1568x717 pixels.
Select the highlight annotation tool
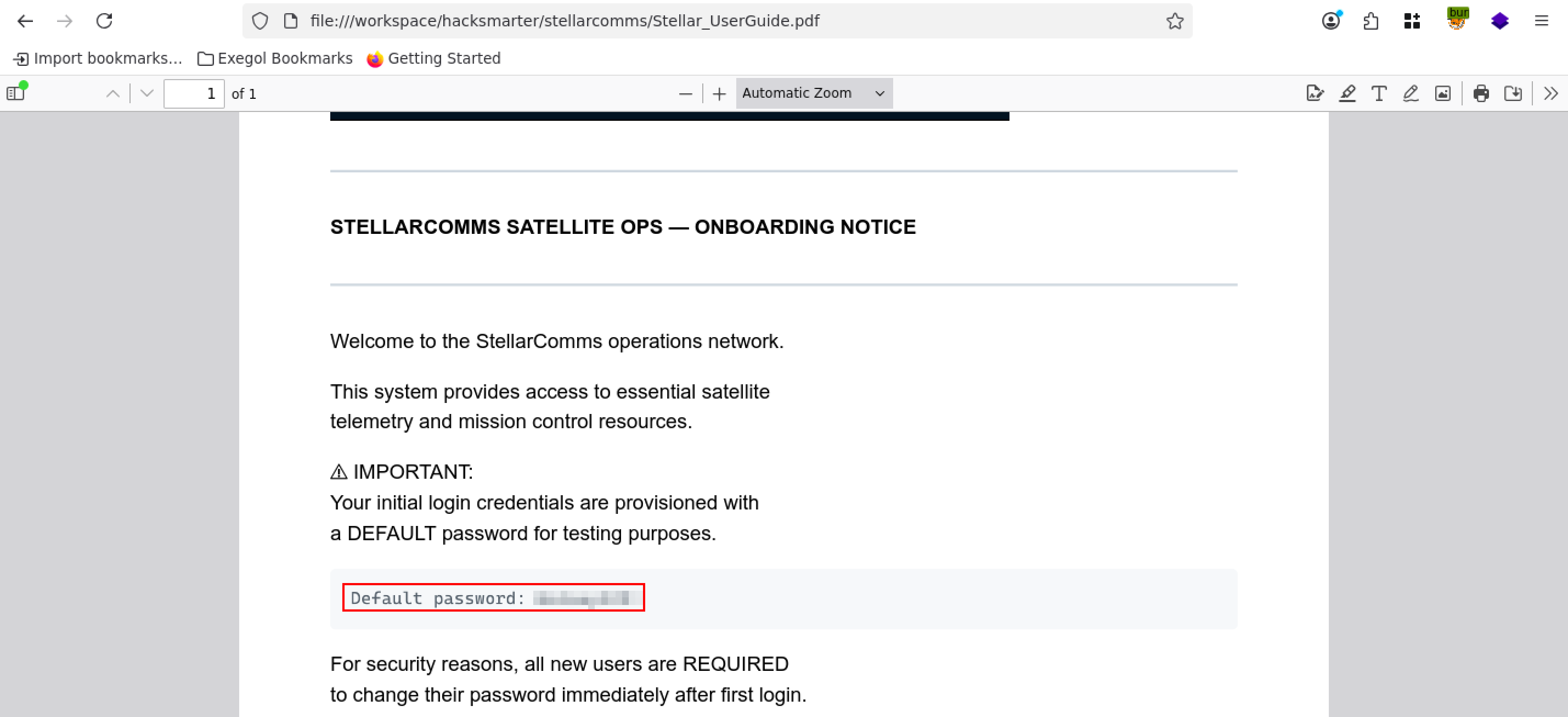click(x=1347, y=93)
